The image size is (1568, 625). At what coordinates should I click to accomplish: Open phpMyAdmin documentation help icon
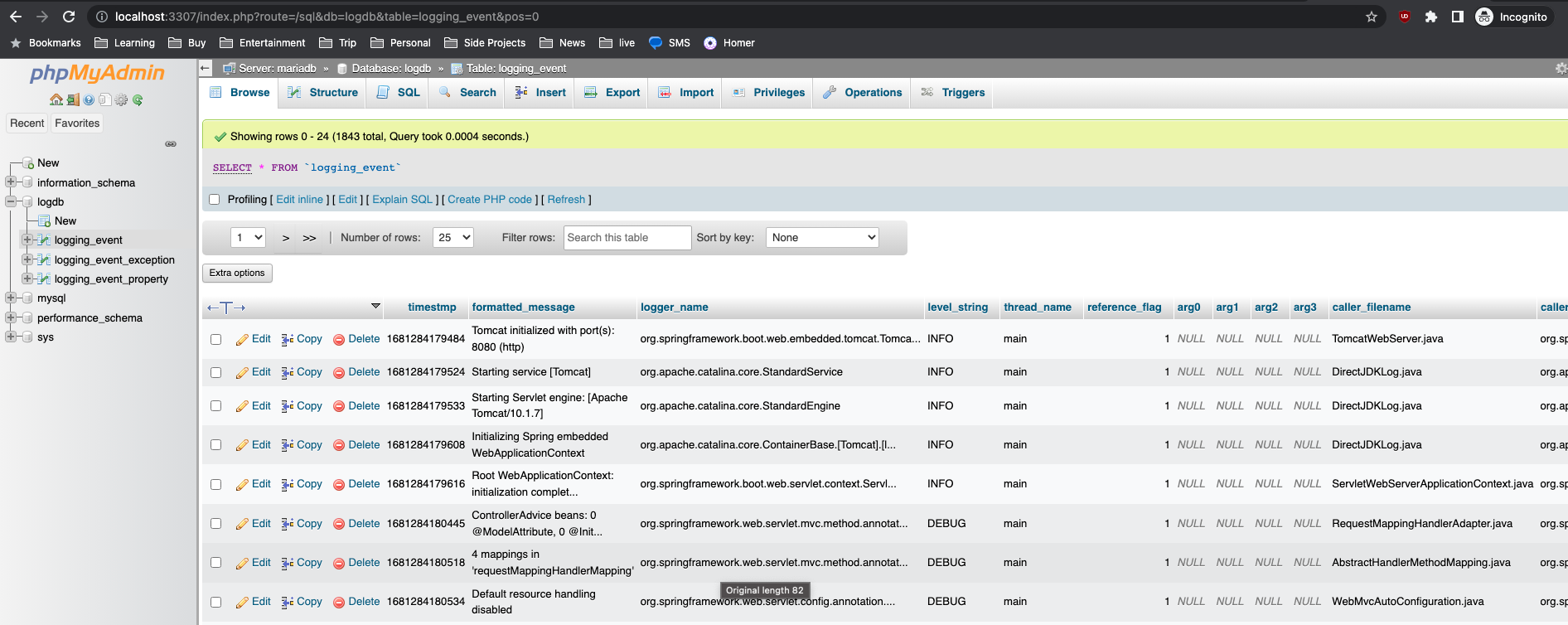point(89,99)
